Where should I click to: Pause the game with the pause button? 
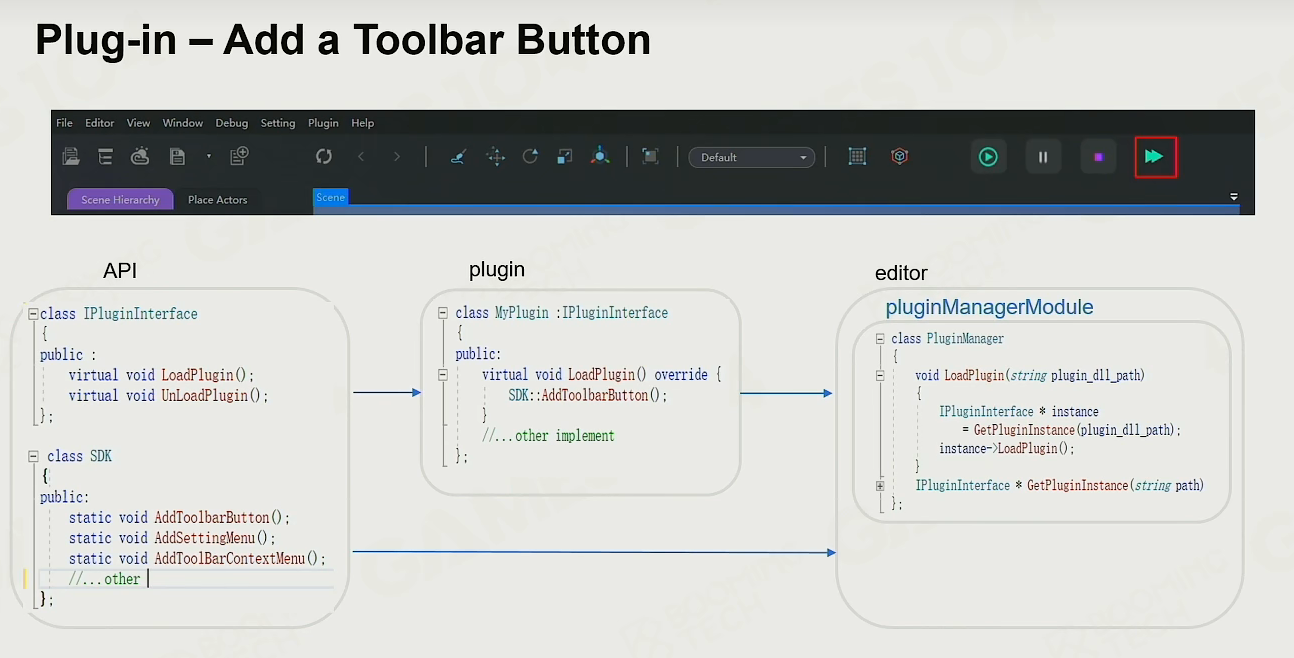[1043, 157]
